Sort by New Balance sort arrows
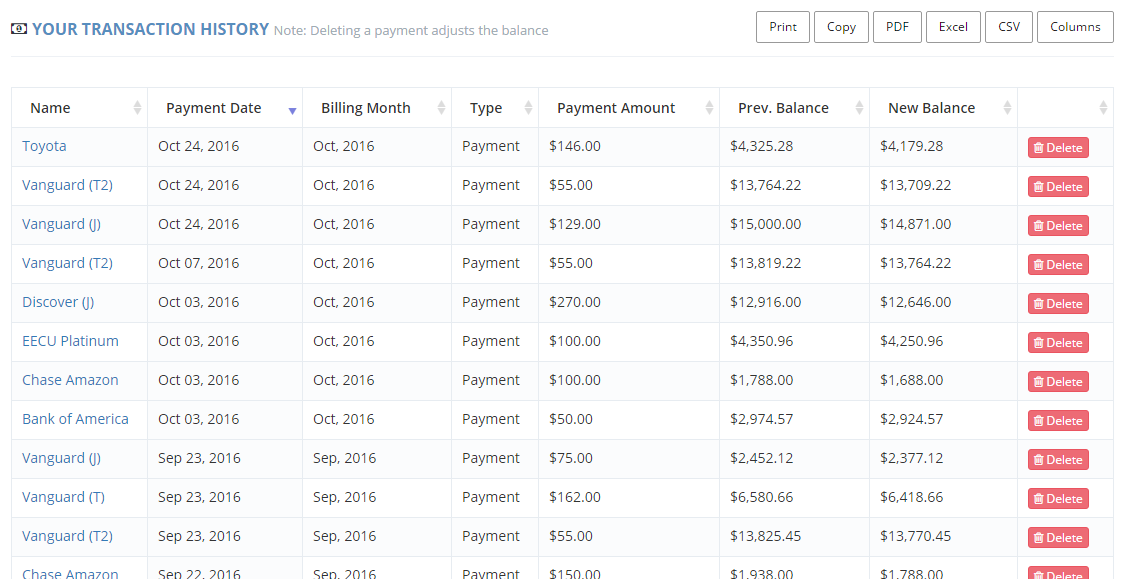The height and width of the screenshot is (579, 1125). tap(1007, 108)
